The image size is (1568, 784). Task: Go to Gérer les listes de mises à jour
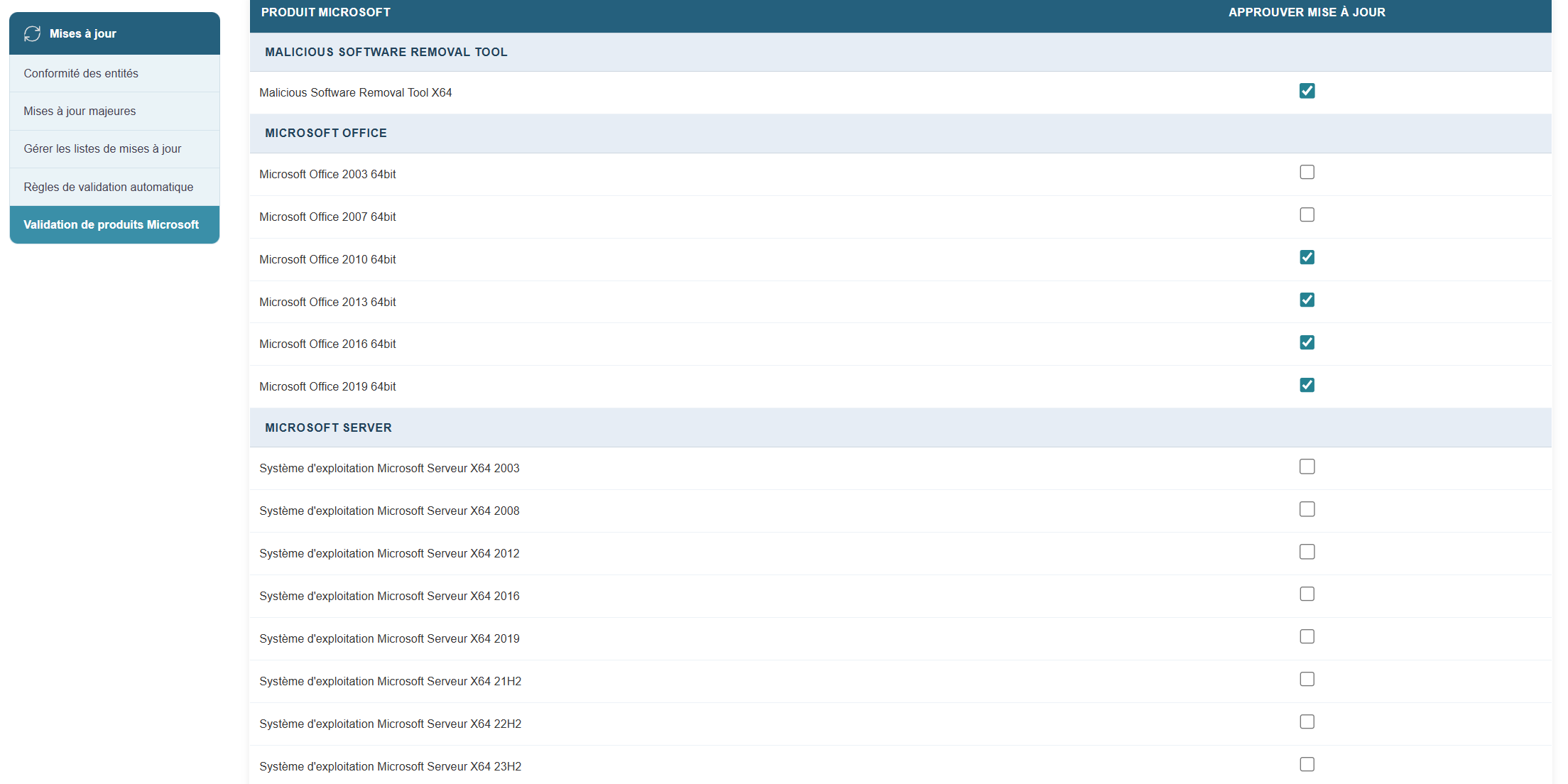click(102, 148)
